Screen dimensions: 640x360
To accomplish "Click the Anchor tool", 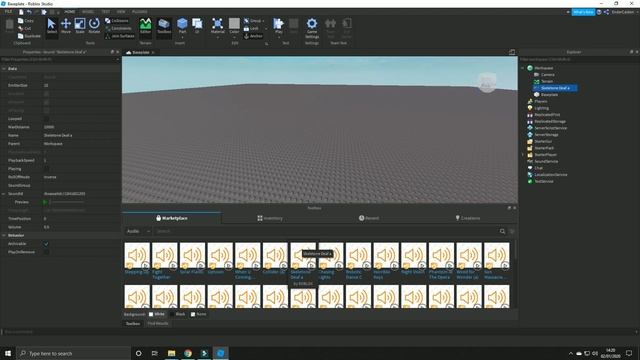I will tap(253, 36).
